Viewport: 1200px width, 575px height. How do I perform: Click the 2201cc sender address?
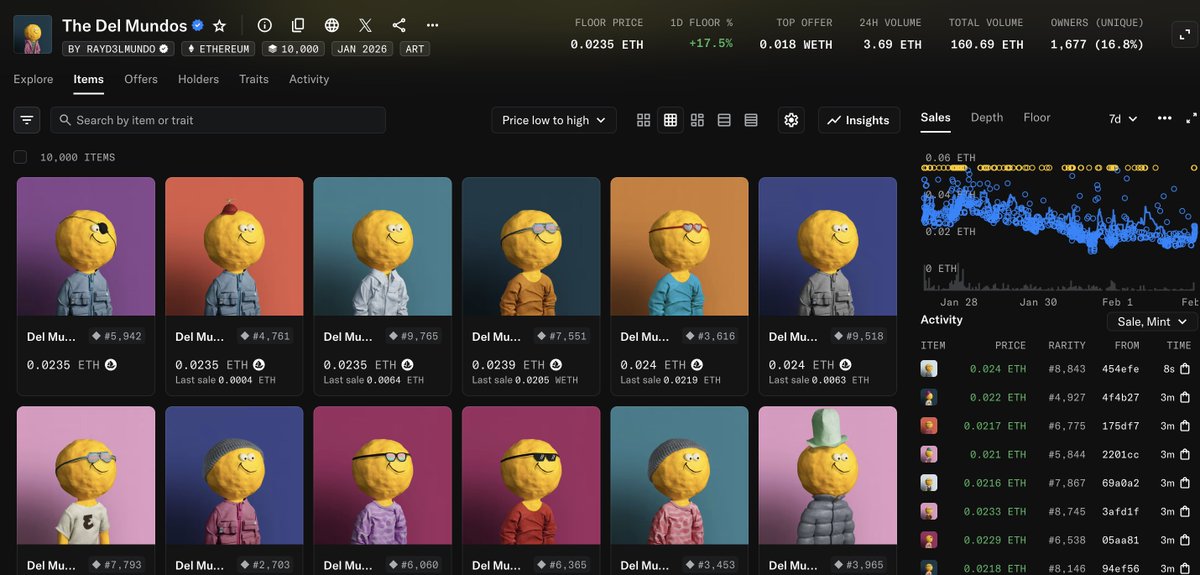click(1120, 455)
